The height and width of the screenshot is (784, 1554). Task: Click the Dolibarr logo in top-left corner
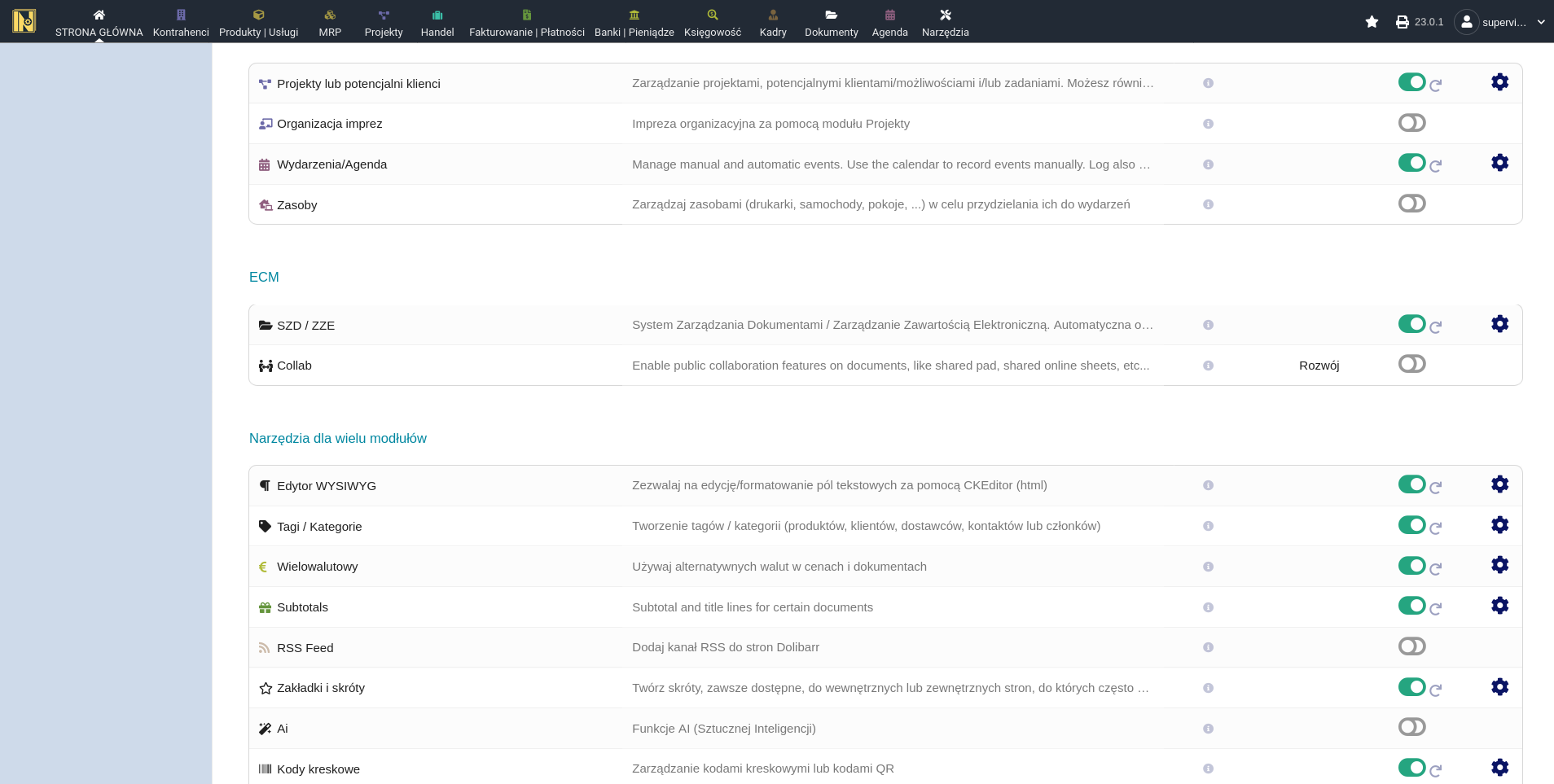(24, 21)
